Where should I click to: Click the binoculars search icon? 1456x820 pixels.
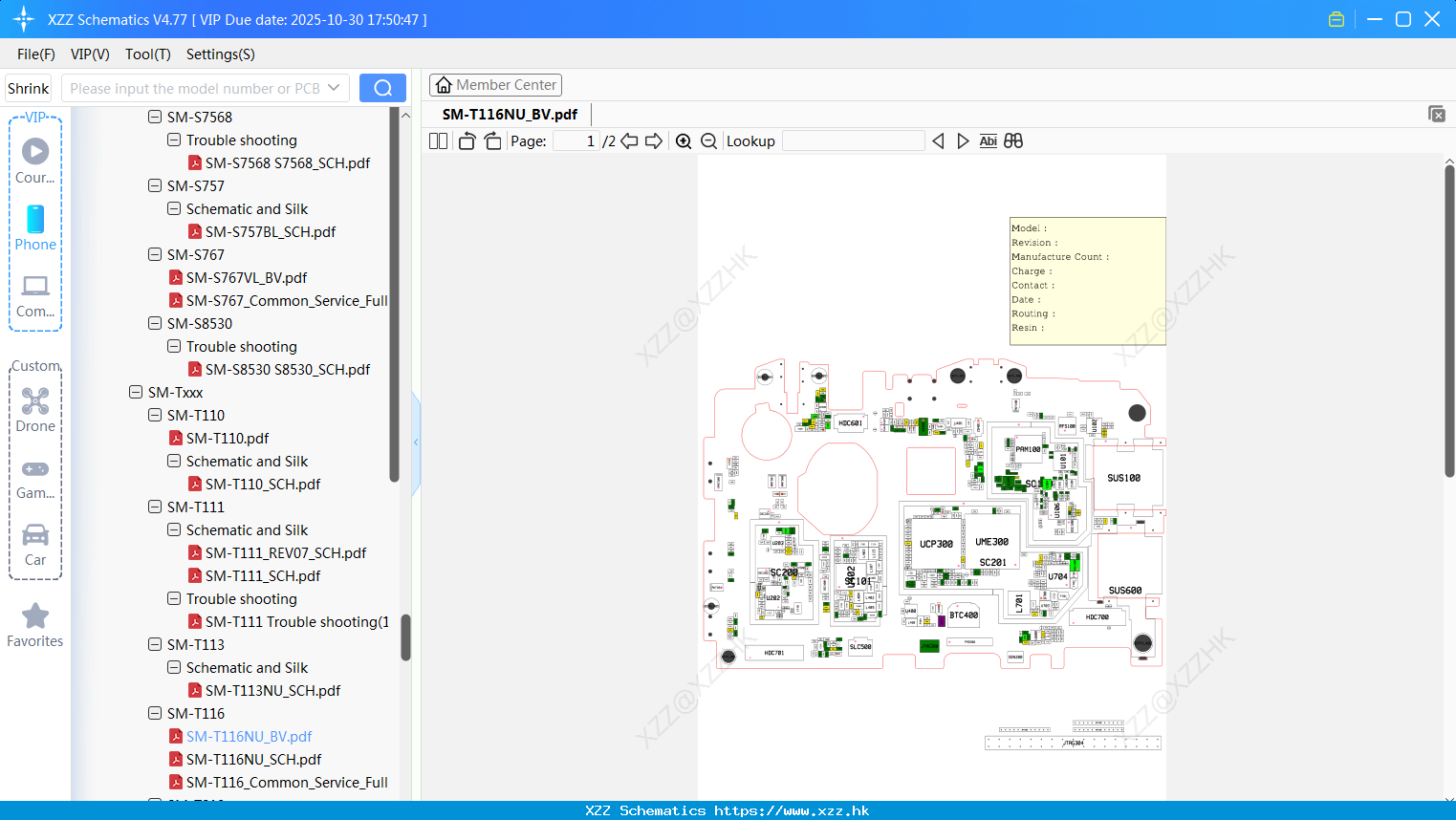pos(1013,140)
